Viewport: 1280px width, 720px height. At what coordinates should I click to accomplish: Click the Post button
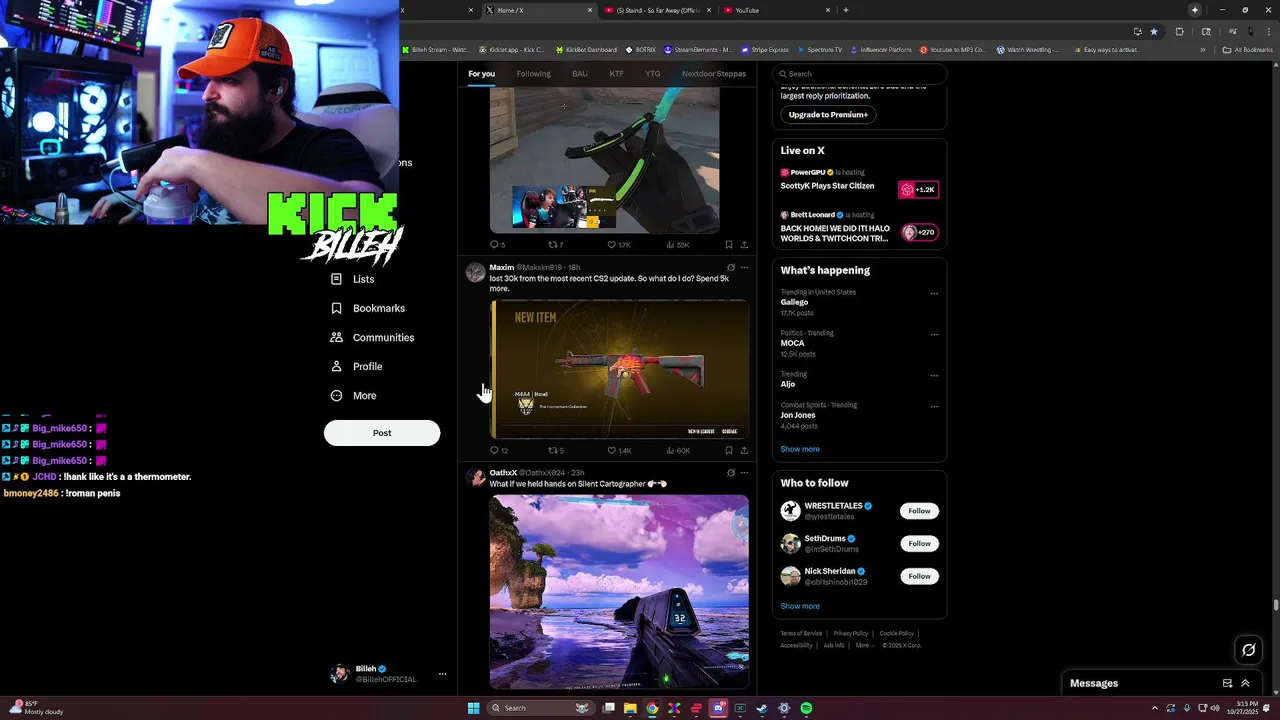click(382, 433)
